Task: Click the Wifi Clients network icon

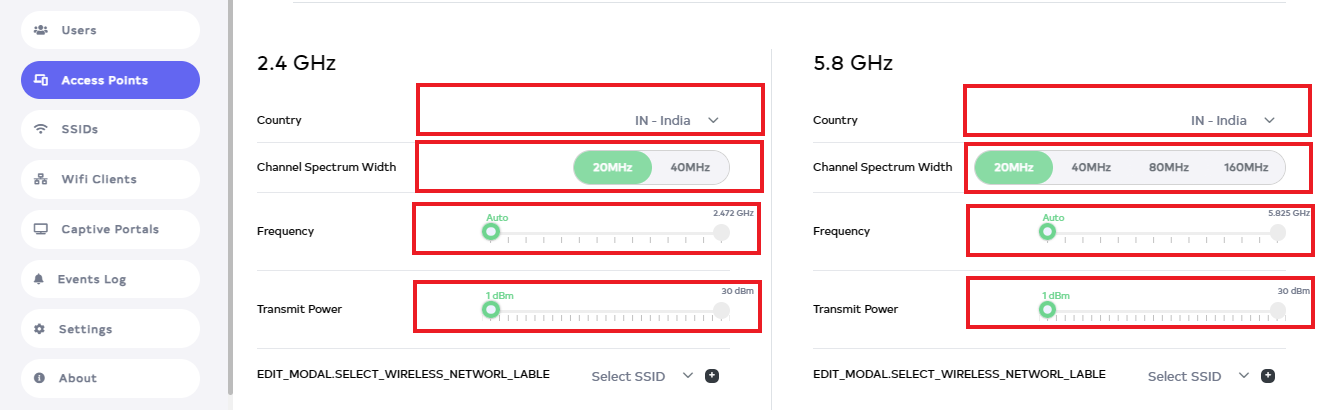Action: click(x=41, y=179)
